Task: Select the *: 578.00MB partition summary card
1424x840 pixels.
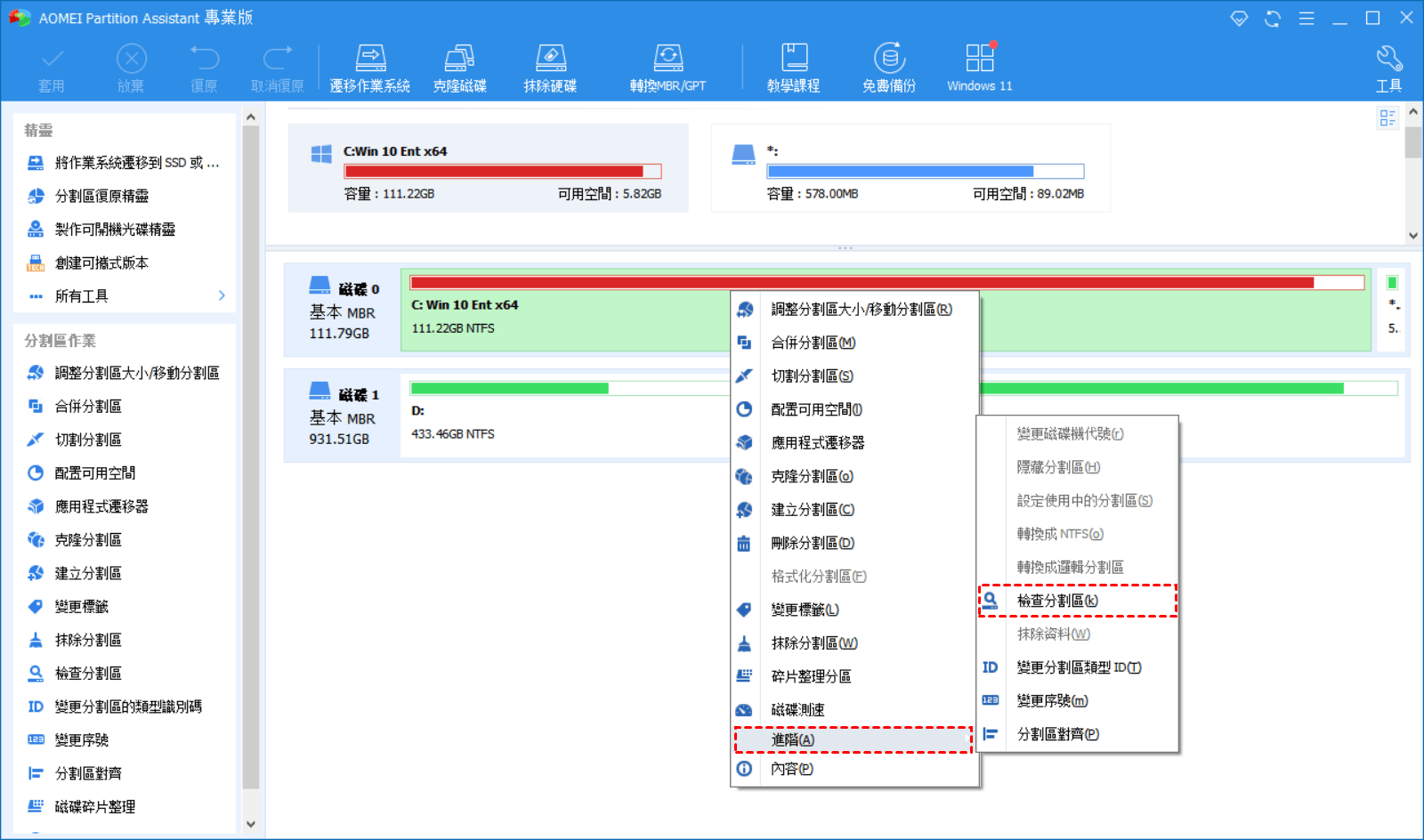Action: tap(910, 168)
